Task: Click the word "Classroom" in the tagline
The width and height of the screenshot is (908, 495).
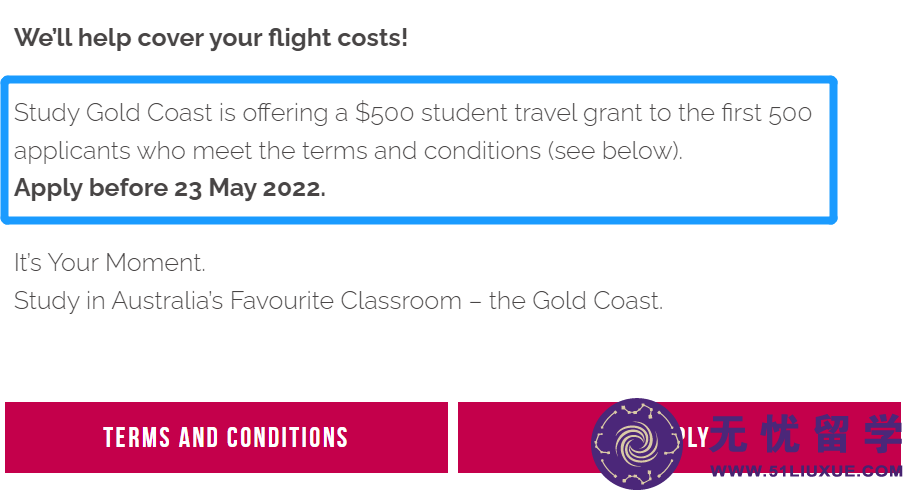Action: coord(401,301)
